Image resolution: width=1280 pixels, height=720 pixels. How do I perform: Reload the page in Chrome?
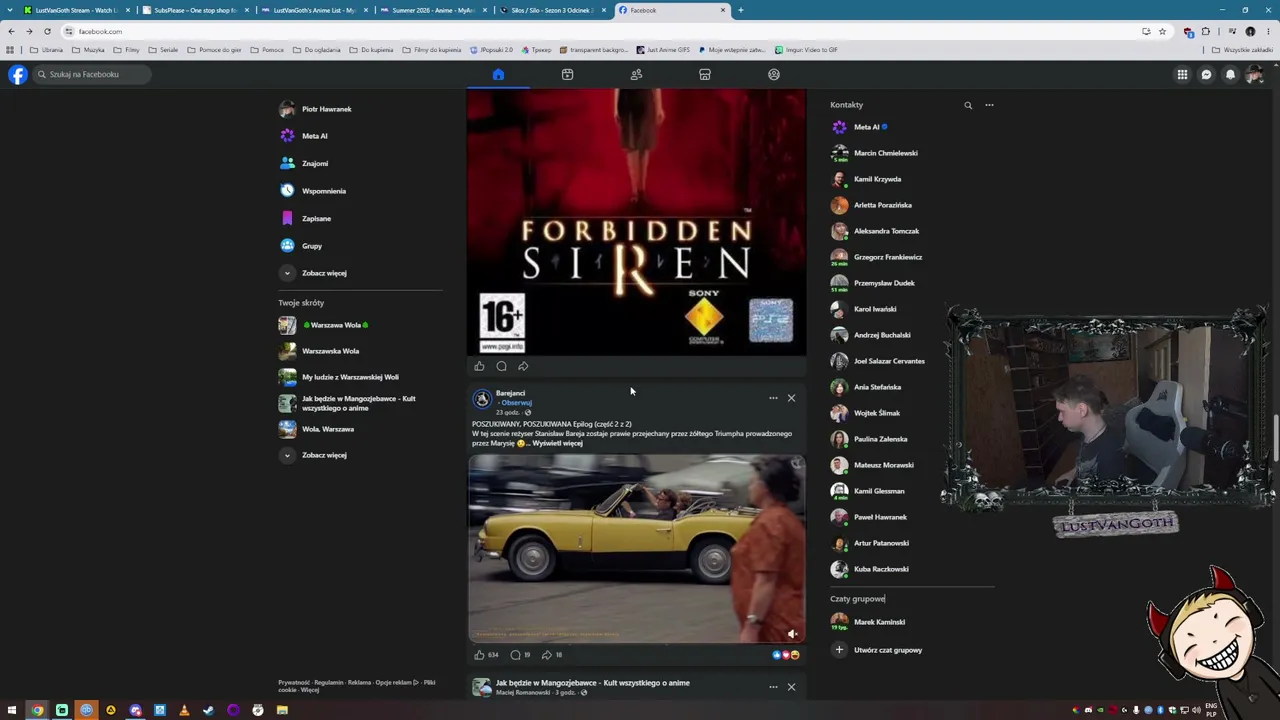coord(47,31)
